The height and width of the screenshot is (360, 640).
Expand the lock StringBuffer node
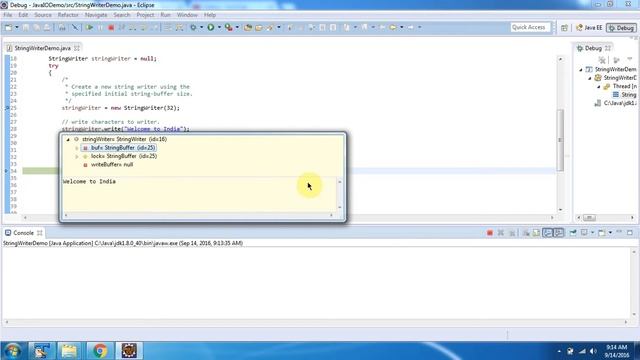(x=77, y=156)
